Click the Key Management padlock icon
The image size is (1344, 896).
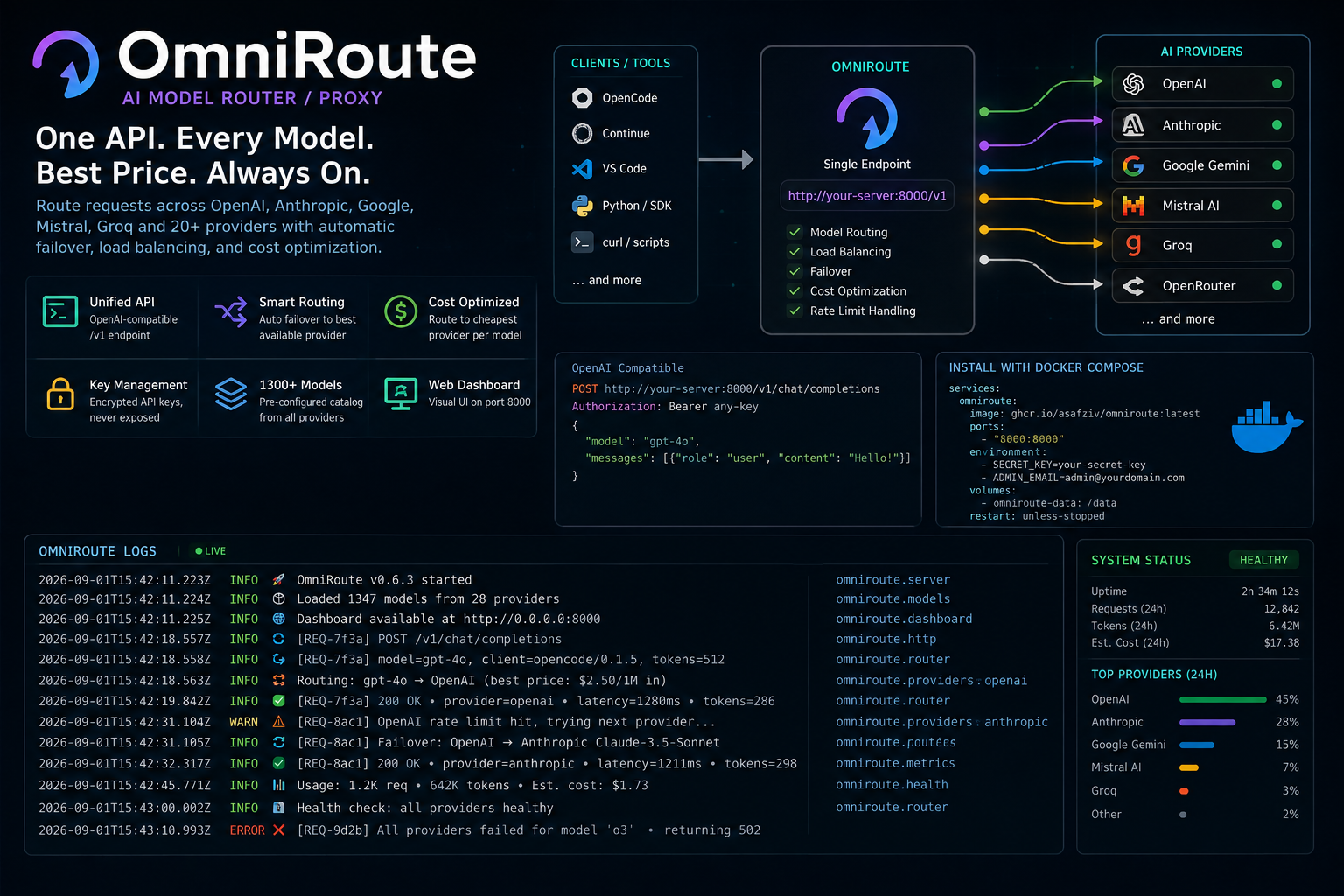(x=60, y=395)
